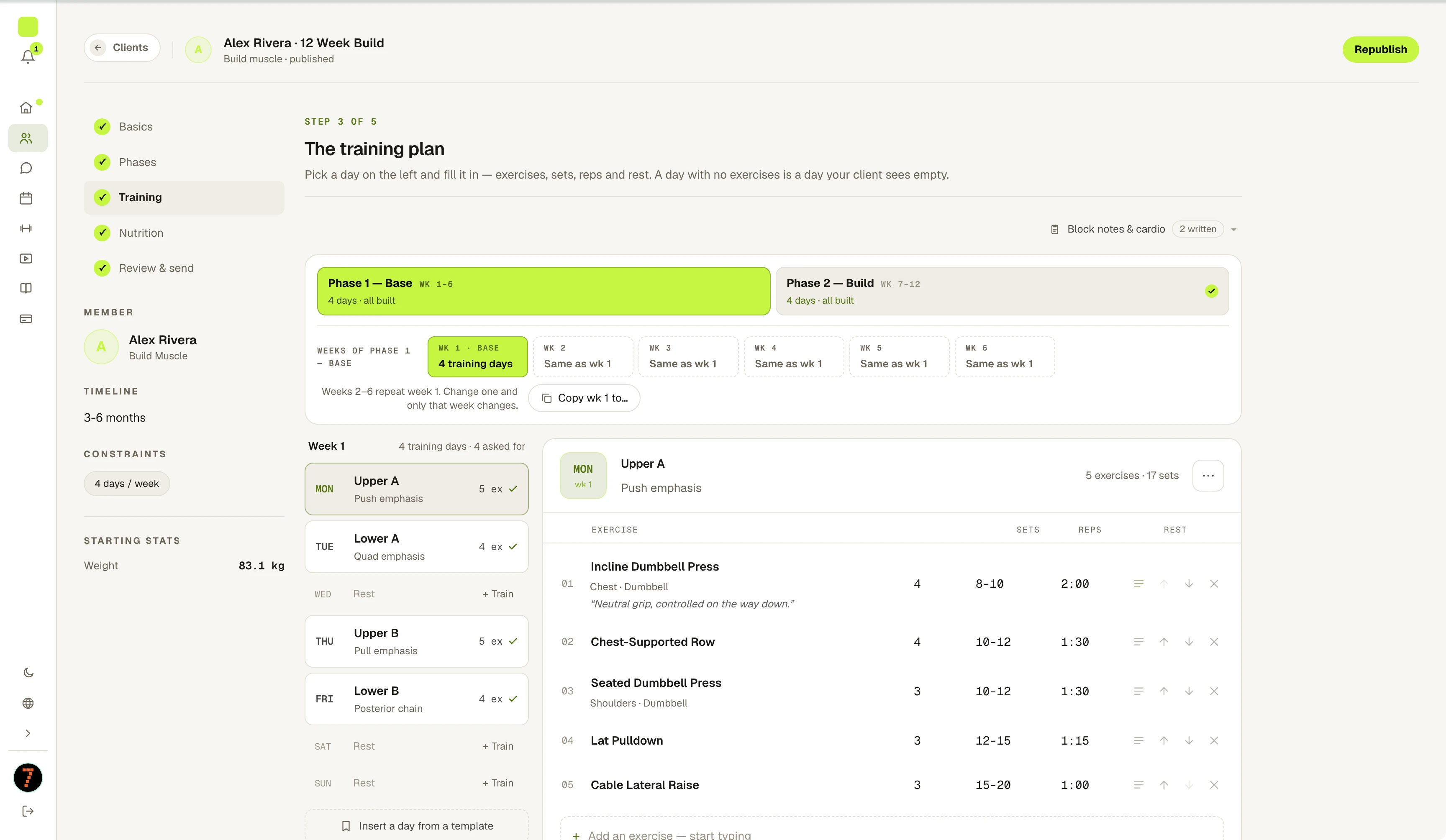1446x840 pixels.
Task: Remove Cable Lateral Raise
Action: pyautogui.click(x=1214, y=785)
